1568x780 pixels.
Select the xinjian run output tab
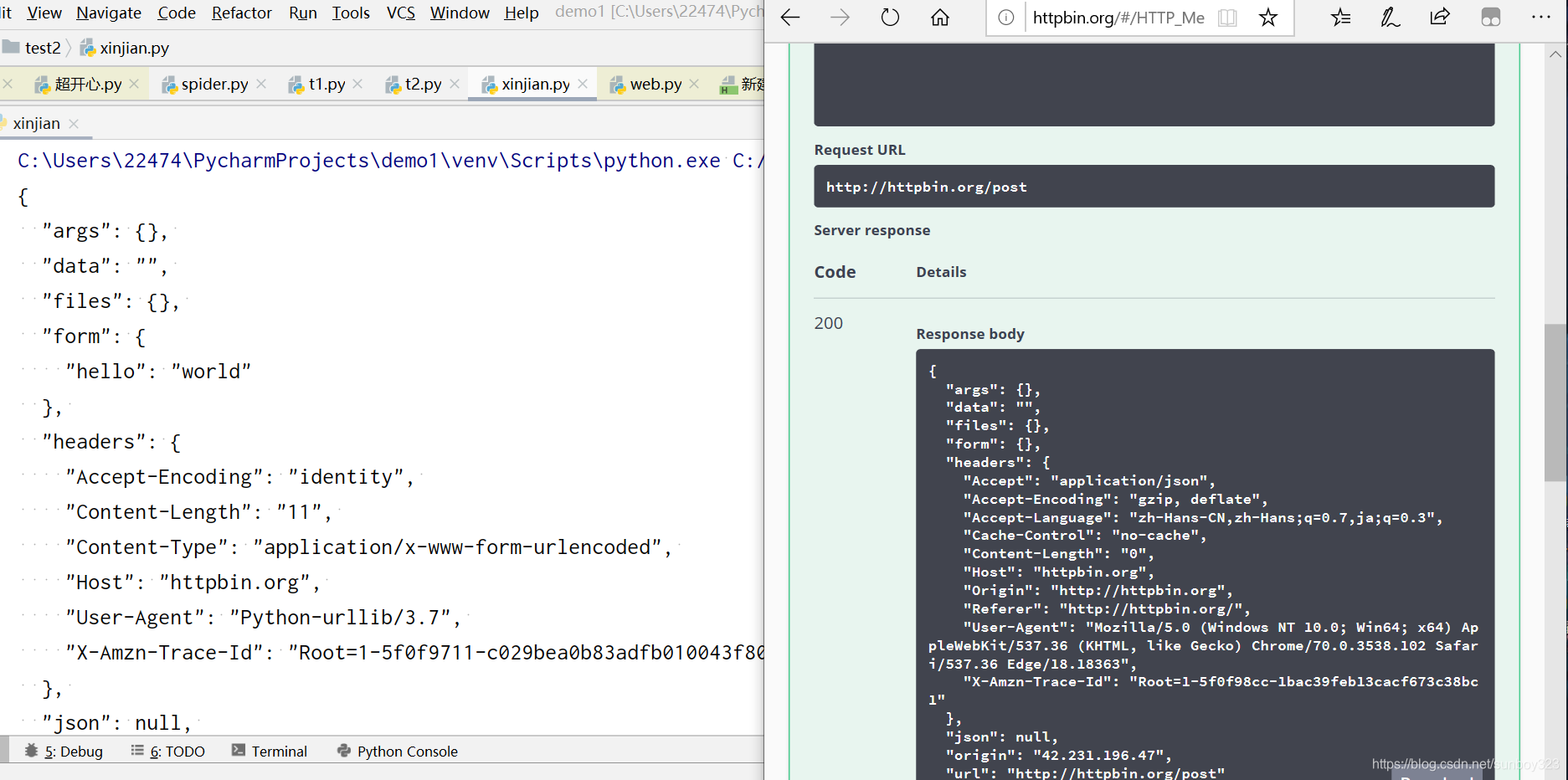(x=36, y=124)
